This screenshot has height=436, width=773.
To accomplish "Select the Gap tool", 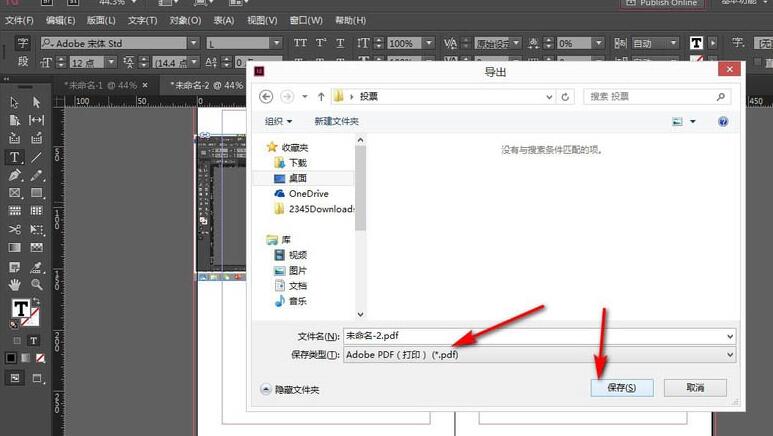I will 36,120.
